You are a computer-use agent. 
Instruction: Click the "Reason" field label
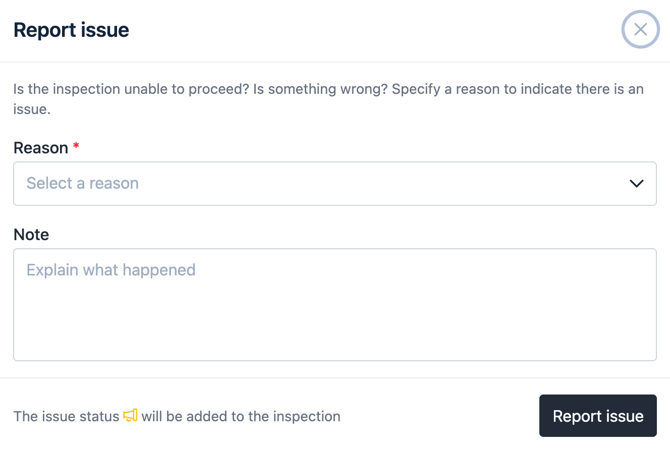click(x=40, y=148)
